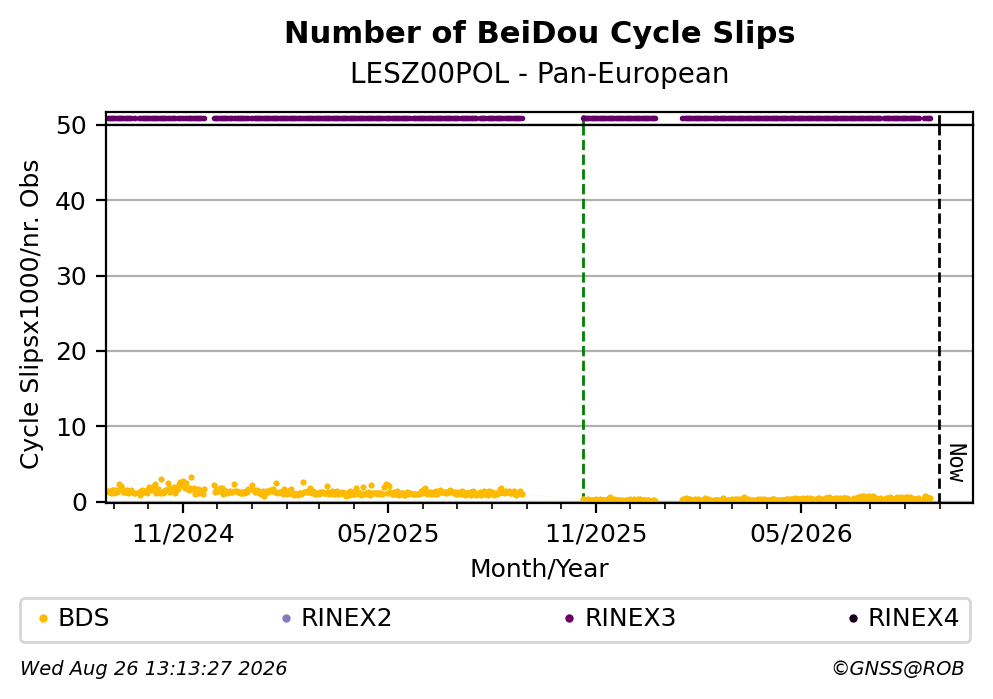Click the green dashed vertical line
The width and height of the screenshot is (993, 699).
click(x=583, y=310)
